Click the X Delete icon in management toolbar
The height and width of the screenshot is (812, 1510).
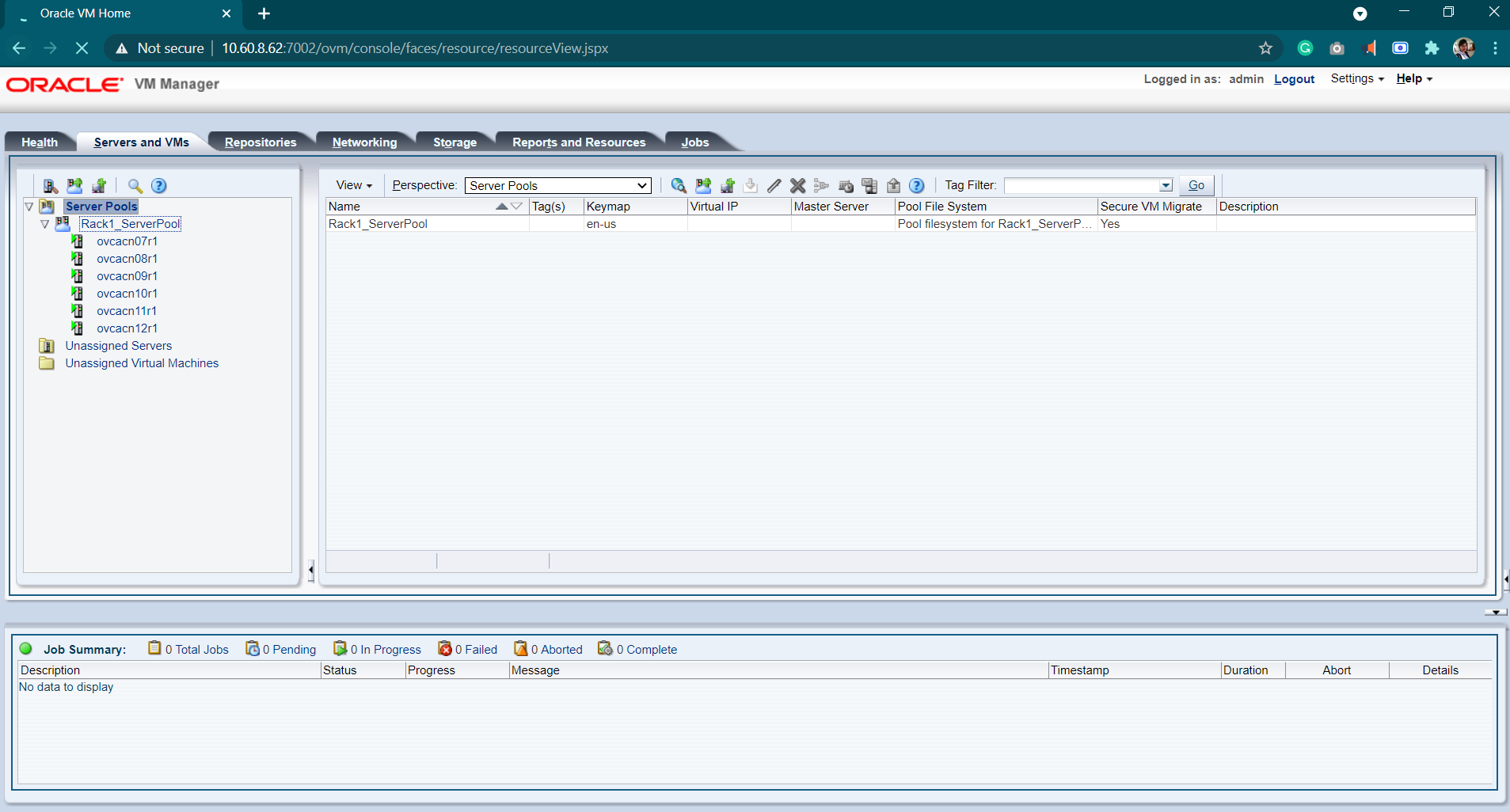(797, 186)
